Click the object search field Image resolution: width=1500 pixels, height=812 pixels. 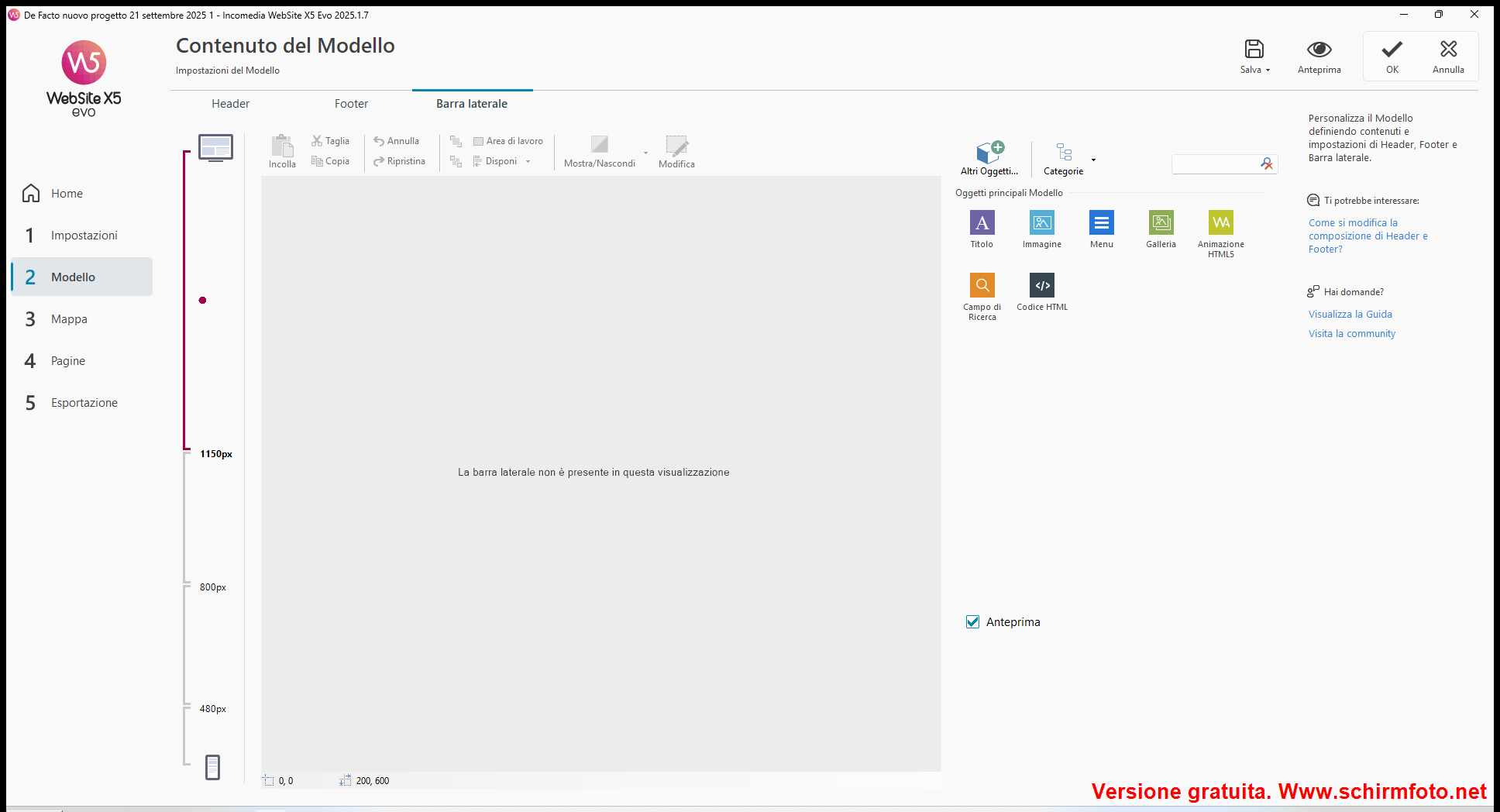[1214, 163]
